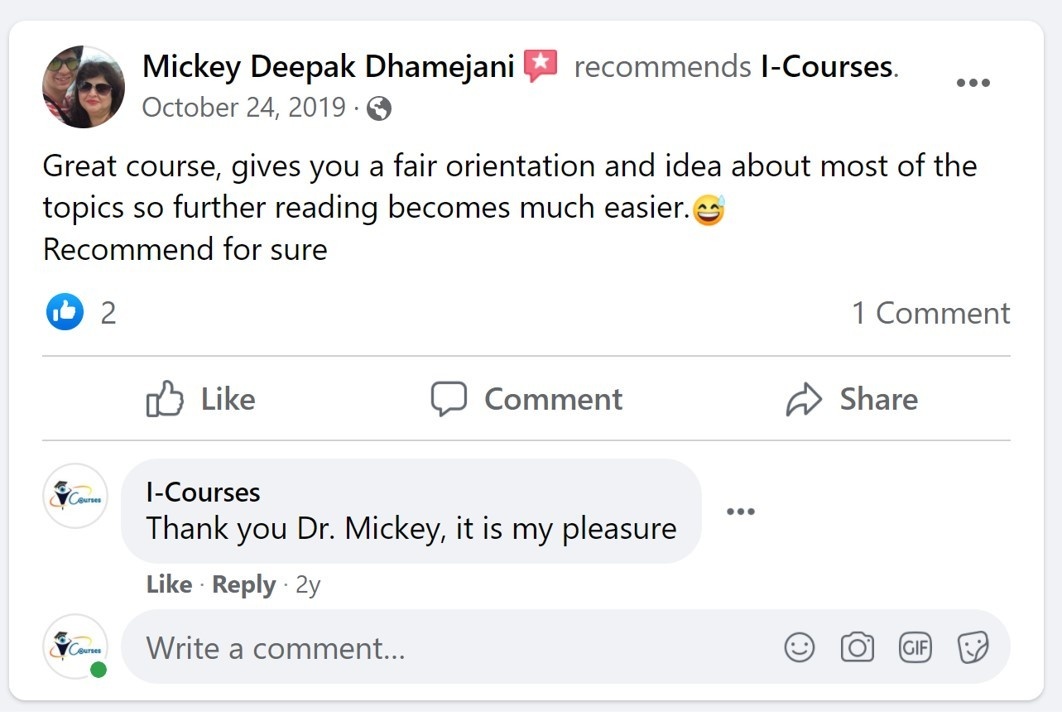Click the blue thumbs-up reaction icon
The width and height of the screenshot is (1062, 712).
(65, 313)
